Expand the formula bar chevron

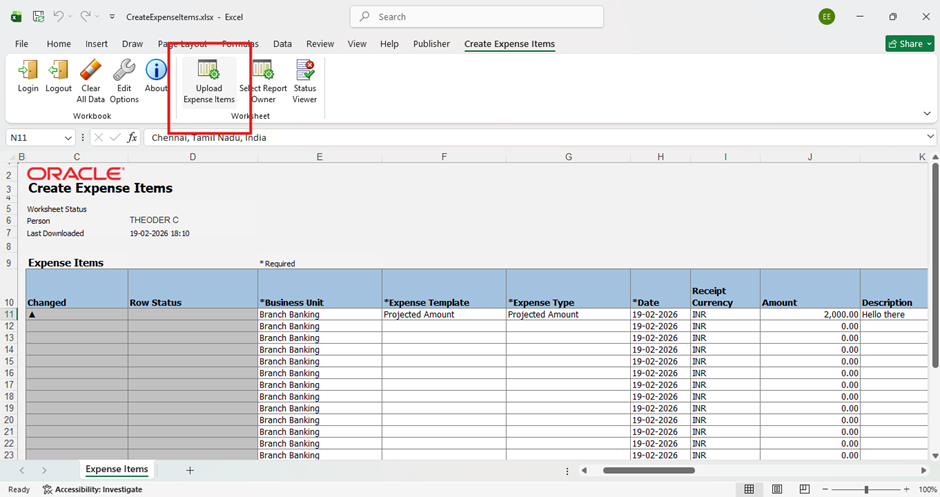click(x=930, y=137)
